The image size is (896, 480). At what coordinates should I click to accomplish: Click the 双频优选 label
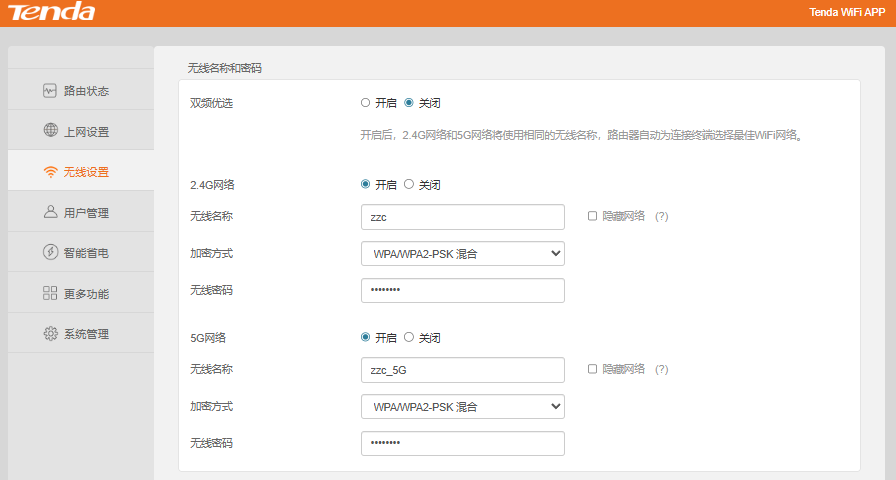click(211, 103)
